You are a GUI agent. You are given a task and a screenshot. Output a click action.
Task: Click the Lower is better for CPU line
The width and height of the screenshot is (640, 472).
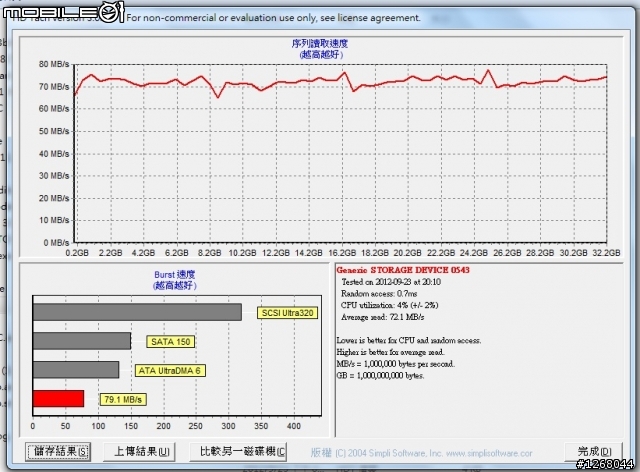pyautogui.click(x=409, y=340)
